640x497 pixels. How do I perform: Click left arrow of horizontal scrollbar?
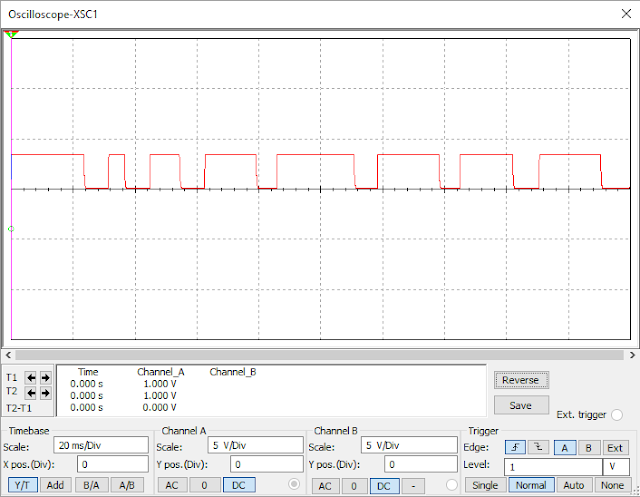pos(8,355)
